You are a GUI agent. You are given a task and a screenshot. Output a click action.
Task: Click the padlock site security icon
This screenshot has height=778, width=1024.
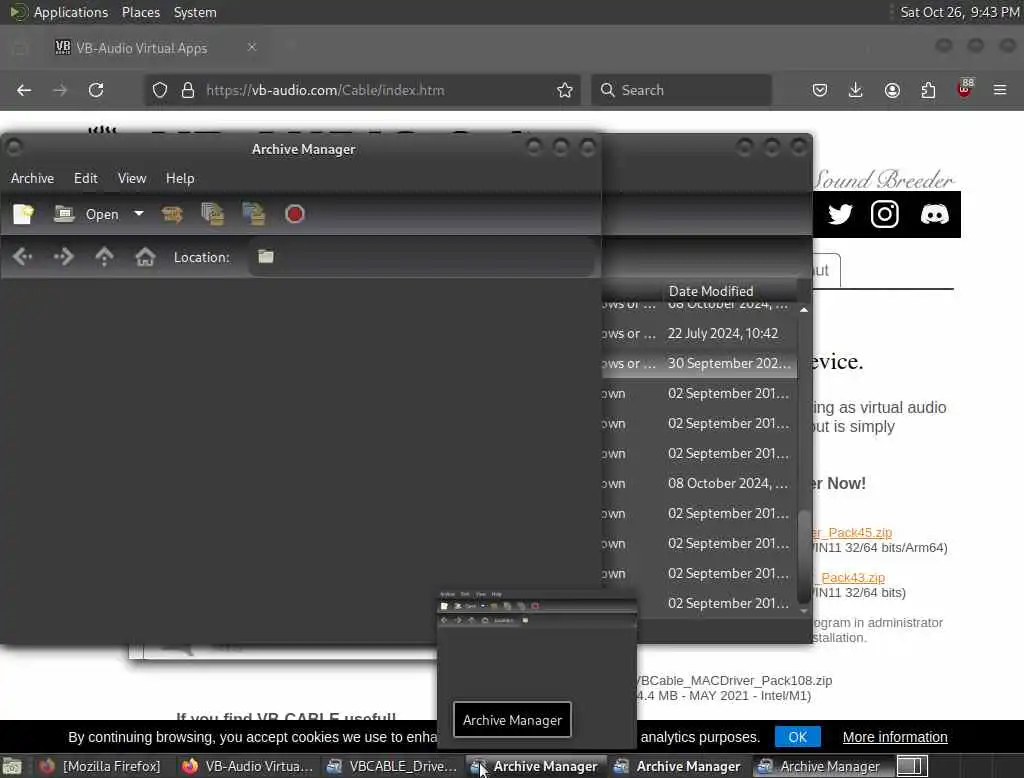pos(188,90)
